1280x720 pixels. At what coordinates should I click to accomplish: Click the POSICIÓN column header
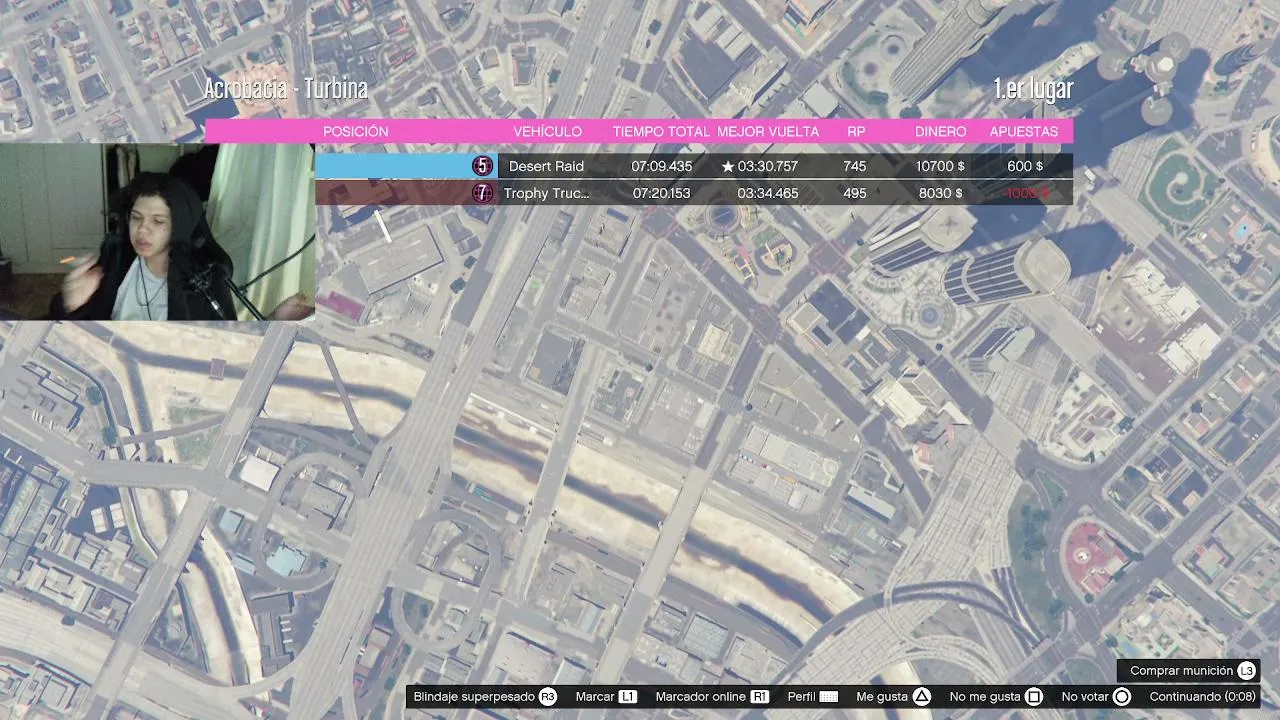pos(356,131)
